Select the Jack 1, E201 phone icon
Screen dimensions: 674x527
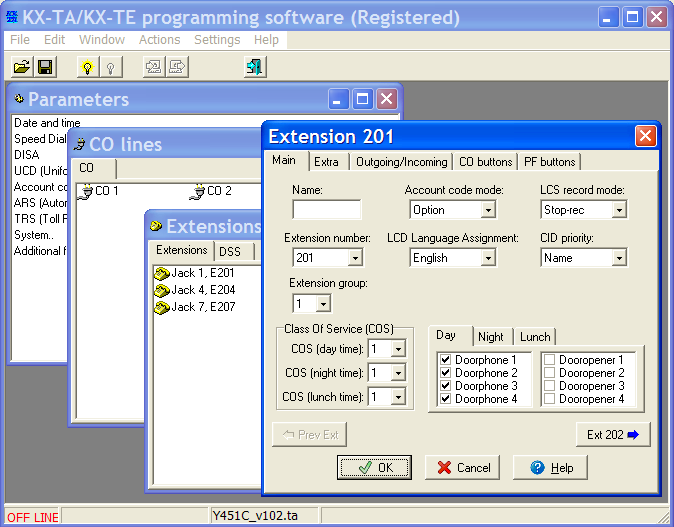point(162,273)
